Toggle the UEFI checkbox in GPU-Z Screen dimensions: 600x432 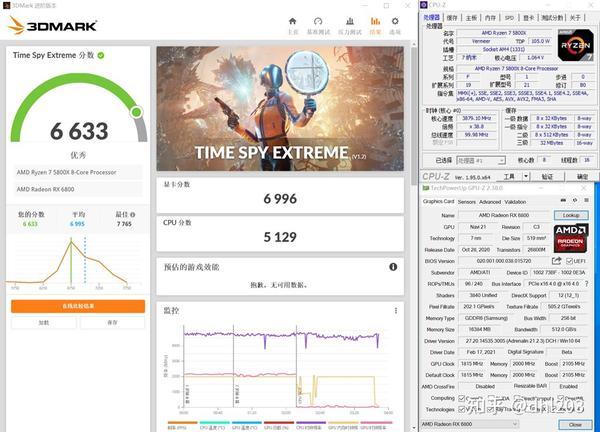(569, 261)
